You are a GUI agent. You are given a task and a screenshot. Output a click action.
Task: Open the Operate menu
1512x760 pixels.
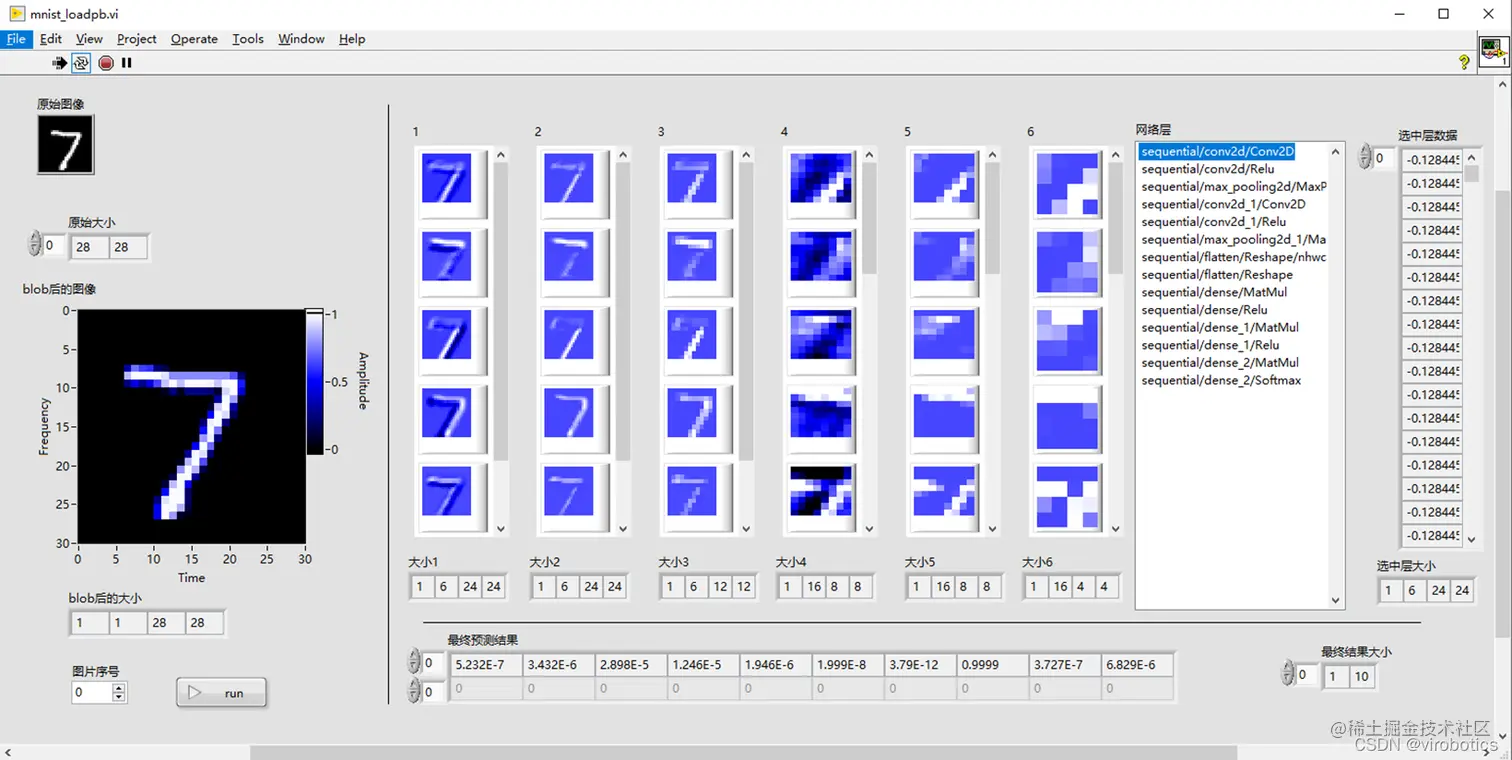tap(194, 39)
